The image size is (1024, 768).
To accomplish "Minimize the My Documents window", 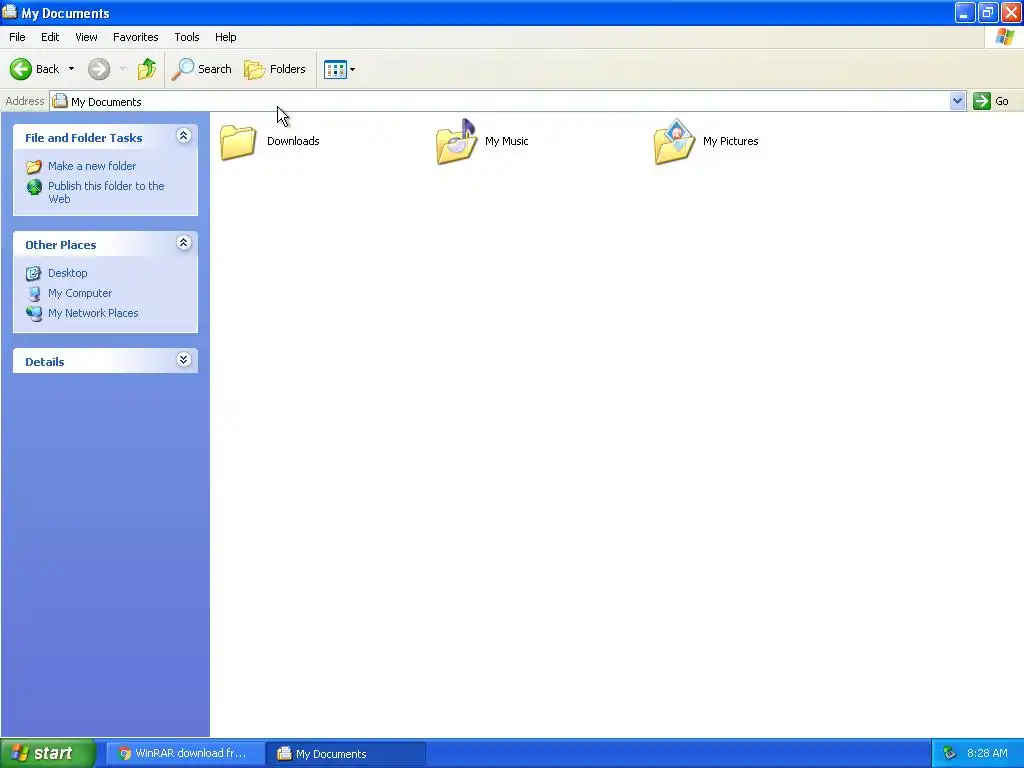I will (965, 12).
